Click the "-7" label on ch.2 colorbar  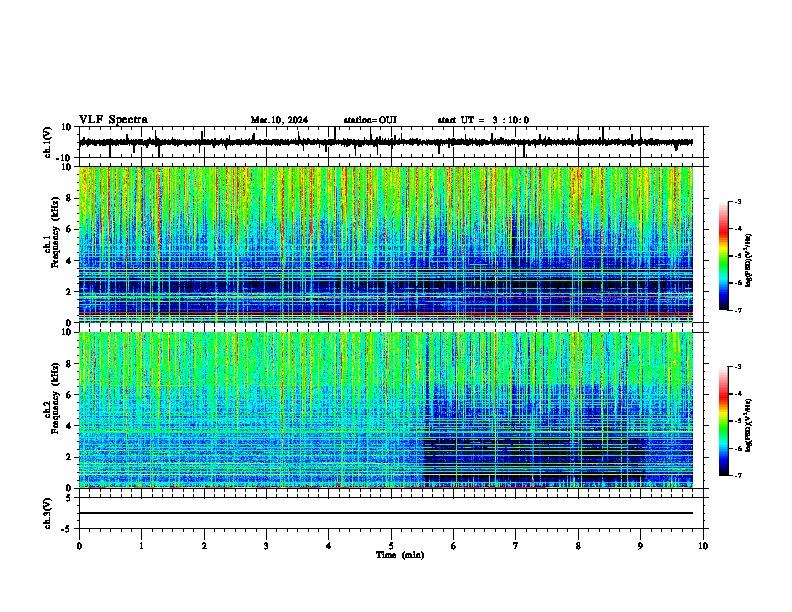[737, 475]
